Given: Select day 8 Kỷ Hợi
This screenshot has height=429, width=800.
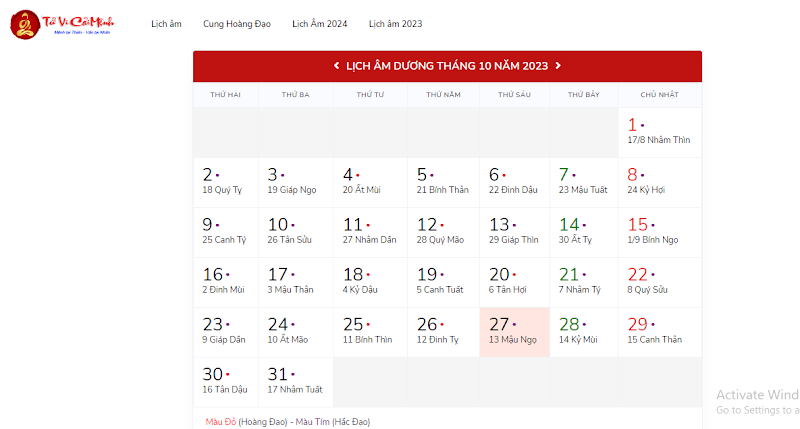Looking at the screenshot, I should [660, 182].
